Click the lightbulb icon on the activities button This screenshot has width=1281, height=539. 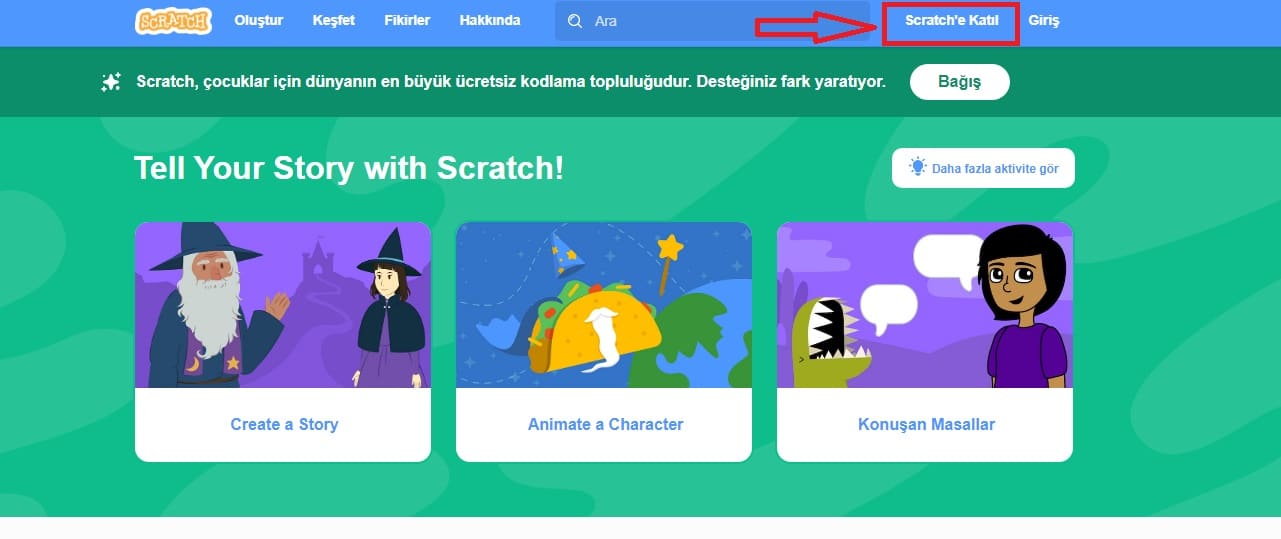tap(917, 167)
